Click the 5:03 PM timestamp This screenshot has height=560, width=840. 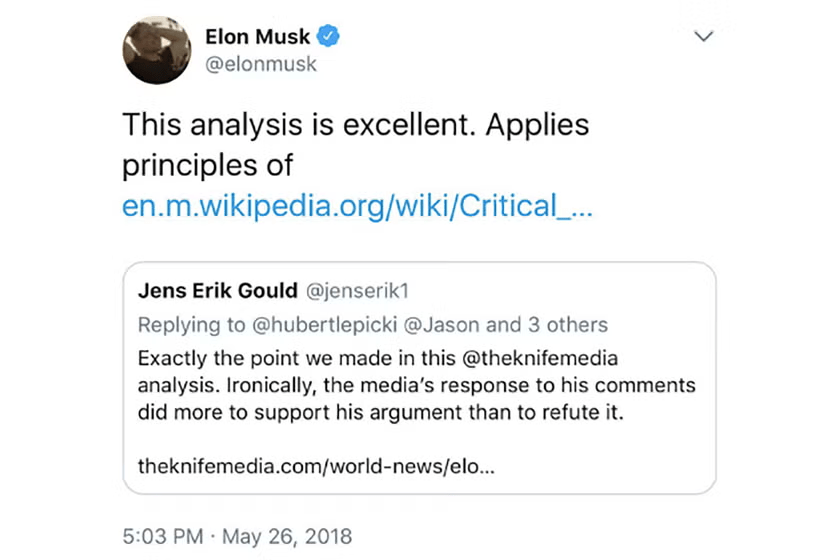pos(164,536)
